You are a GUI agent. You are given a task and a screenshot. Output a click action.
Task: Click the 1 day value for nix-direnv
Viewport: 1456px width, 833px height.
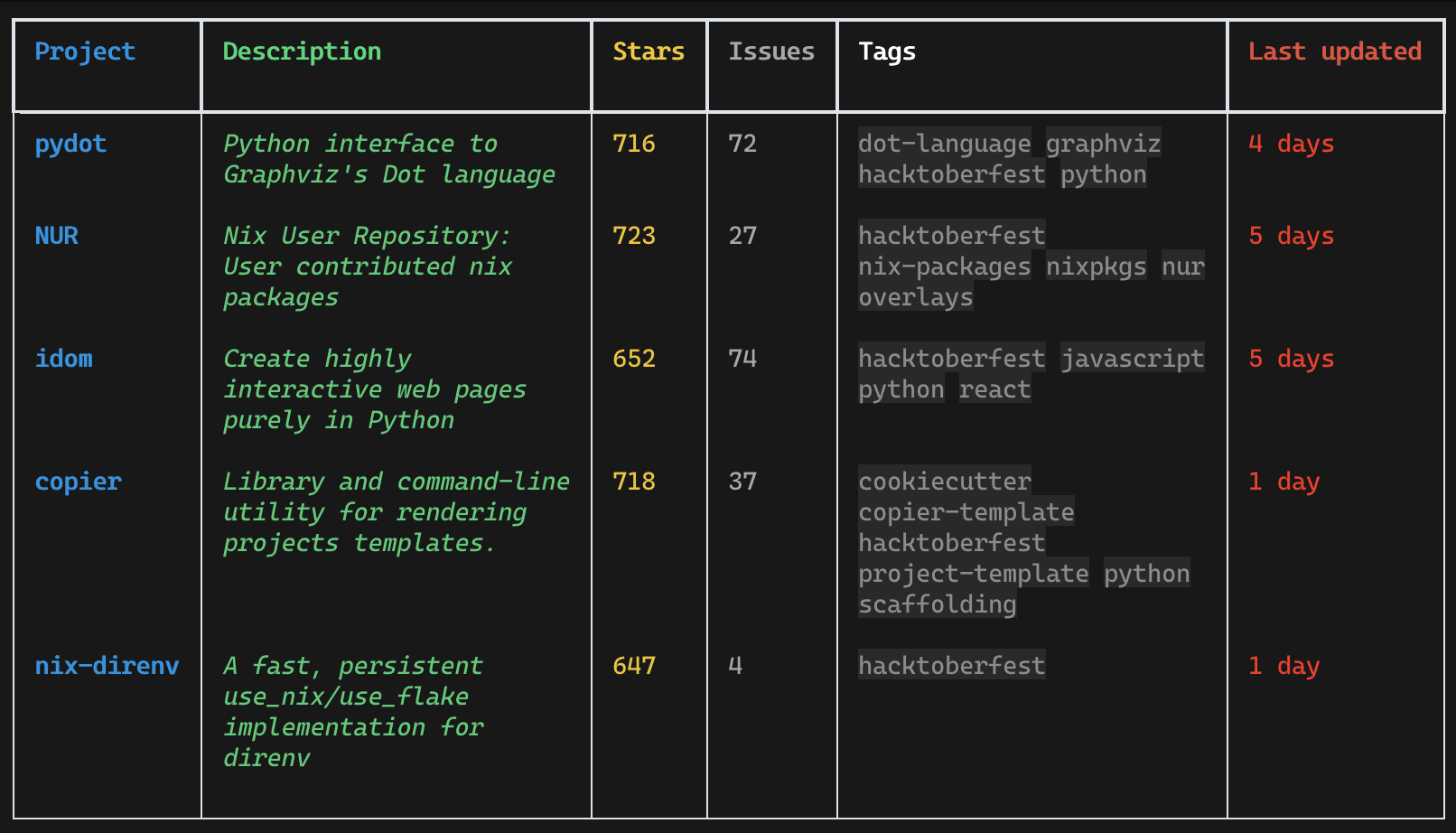point(1284,666)
